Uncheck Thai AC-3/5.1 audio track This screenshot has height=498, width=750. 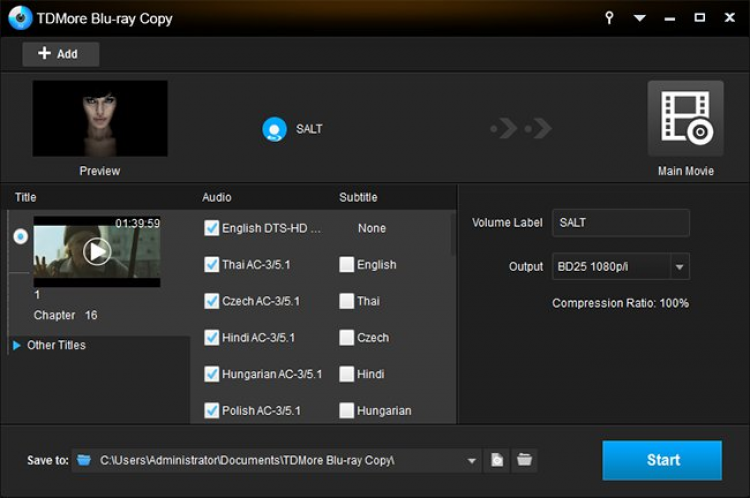211,264
